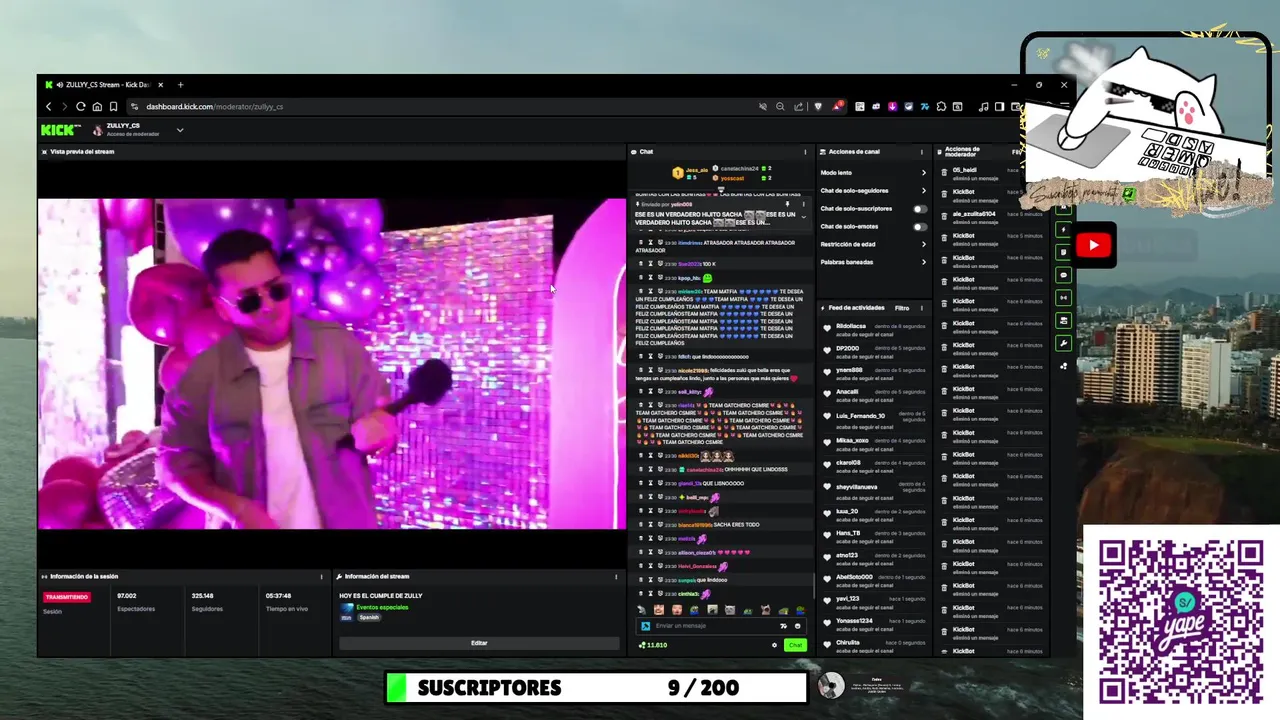Open Información del stream options menu

[616, 577]
